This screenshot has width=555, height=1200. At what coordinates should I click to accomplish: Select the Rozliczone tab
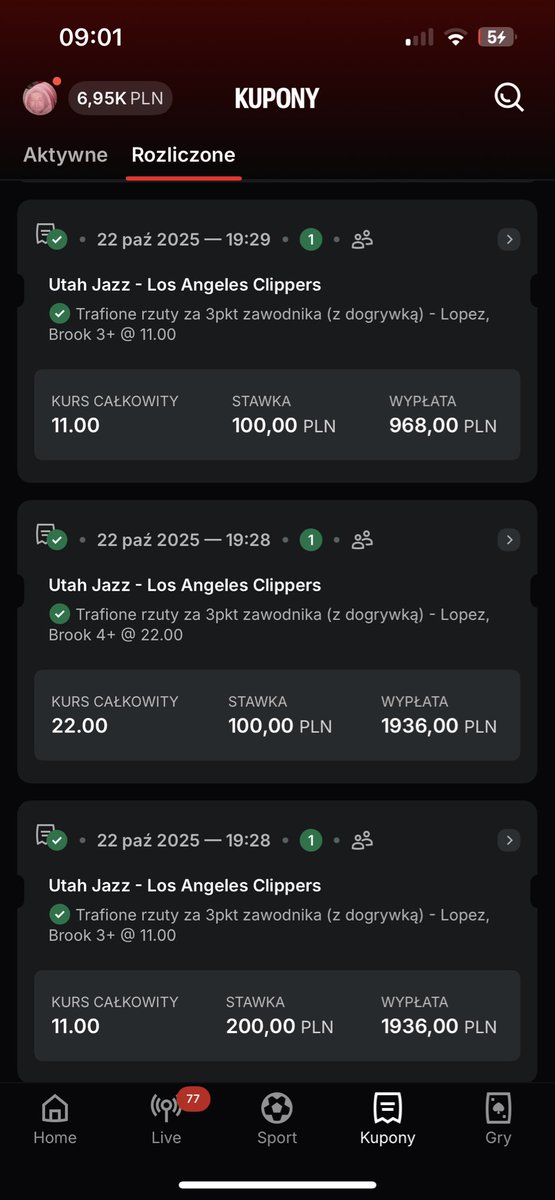tap(184, 155)
